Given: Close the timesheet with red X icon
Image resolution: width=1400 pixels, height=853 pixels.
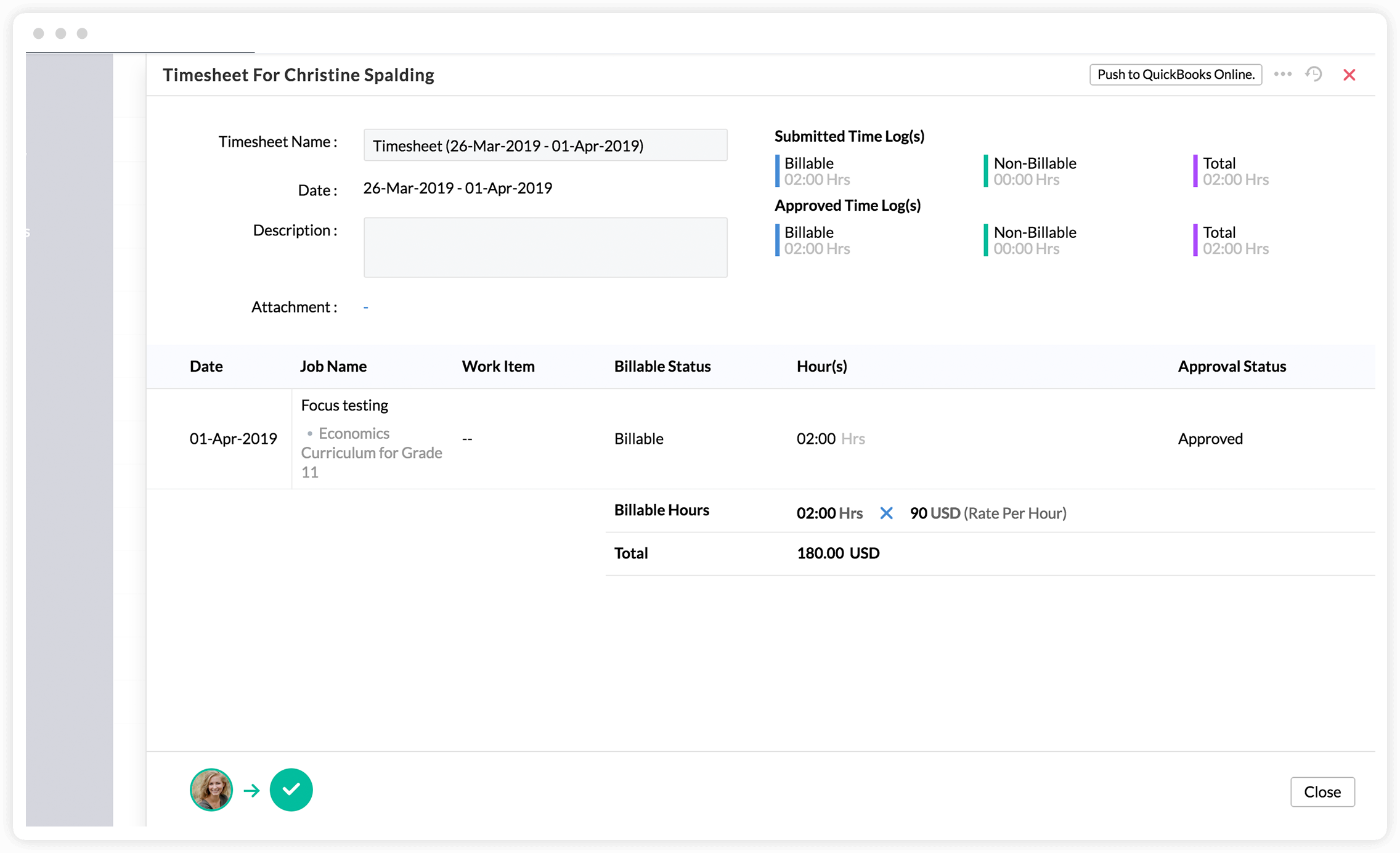Looking at the screenshot, I should pyautogui.click(x=1349, y=75).
